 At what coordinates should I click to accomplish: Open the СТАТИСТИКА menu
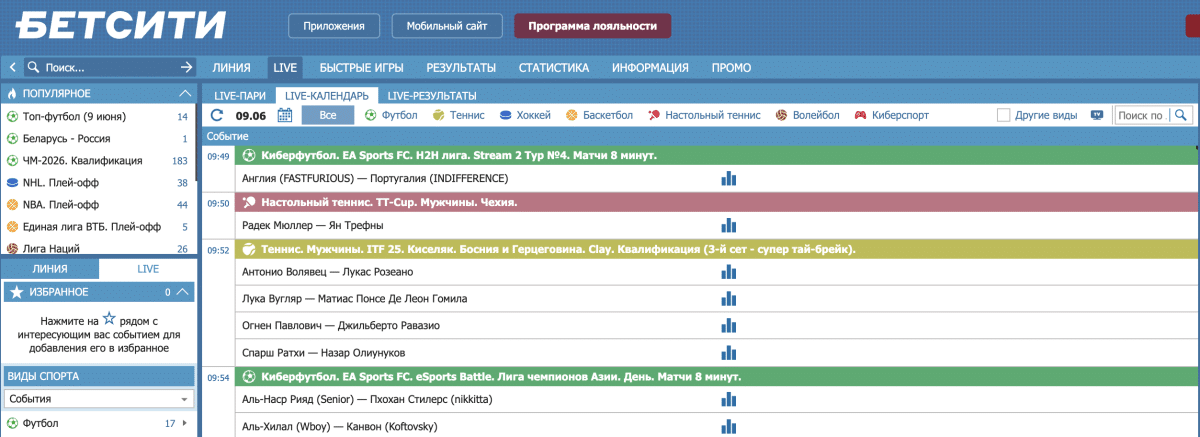coord(554,68)
